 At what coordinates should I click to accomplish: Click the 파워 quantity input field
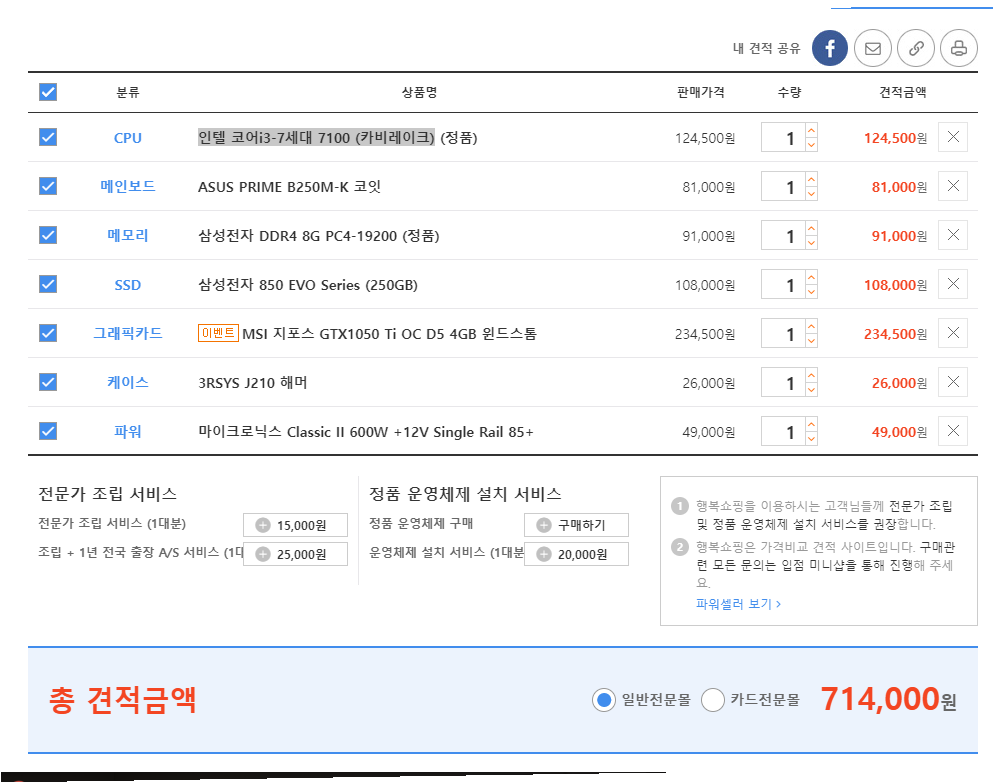click(783, 432)
